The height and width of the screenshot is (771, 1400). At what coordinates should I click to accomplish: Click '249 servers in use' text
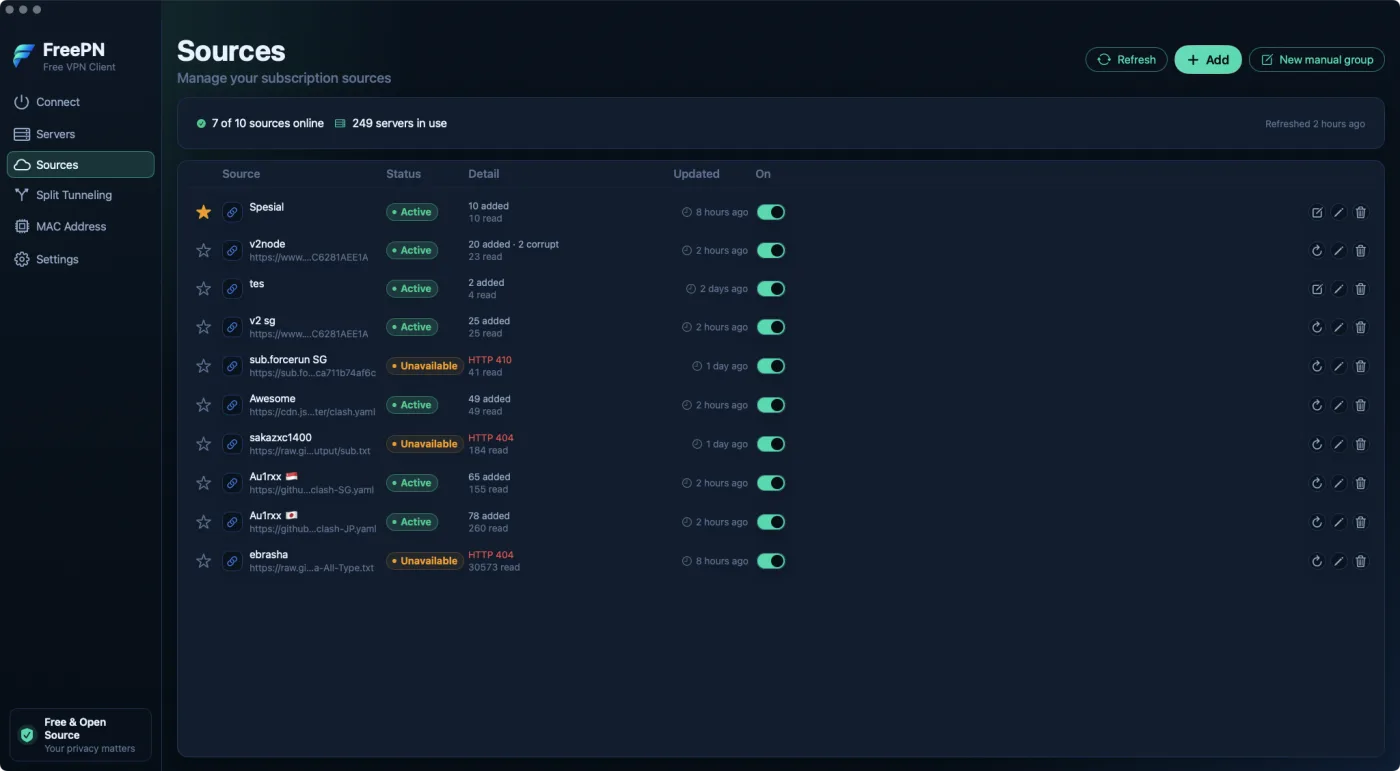tap(399, 124)
